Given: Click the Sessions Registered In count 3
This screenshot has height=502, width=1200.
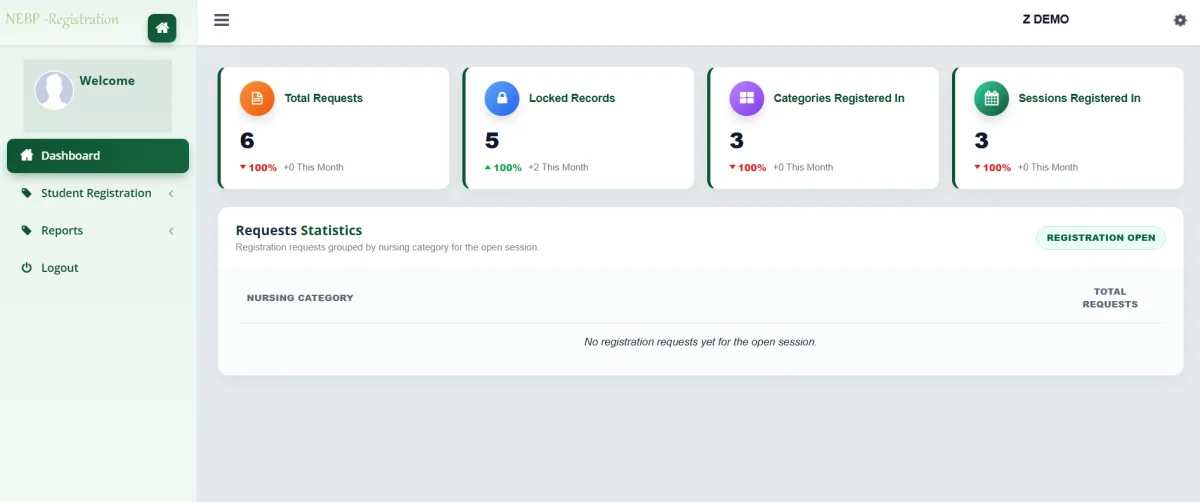Looking at the screenshot, I should [x=981, y=141].
